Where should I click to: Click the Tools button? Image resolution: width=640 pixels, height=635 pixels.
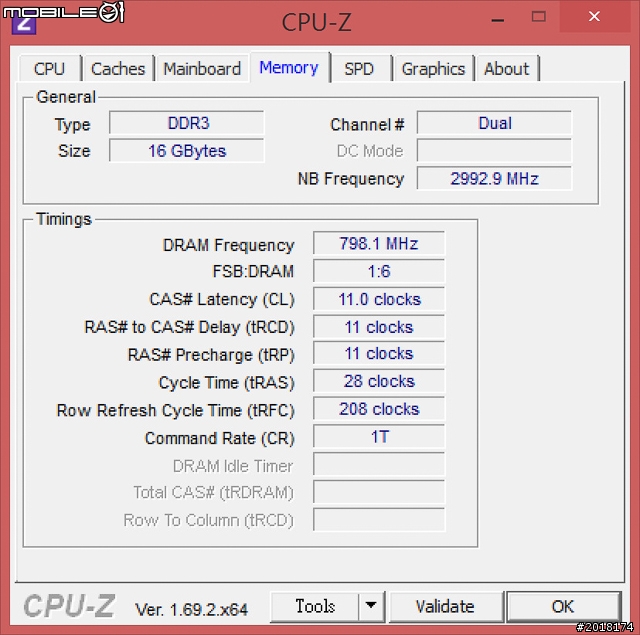click(x=315, y=606)
